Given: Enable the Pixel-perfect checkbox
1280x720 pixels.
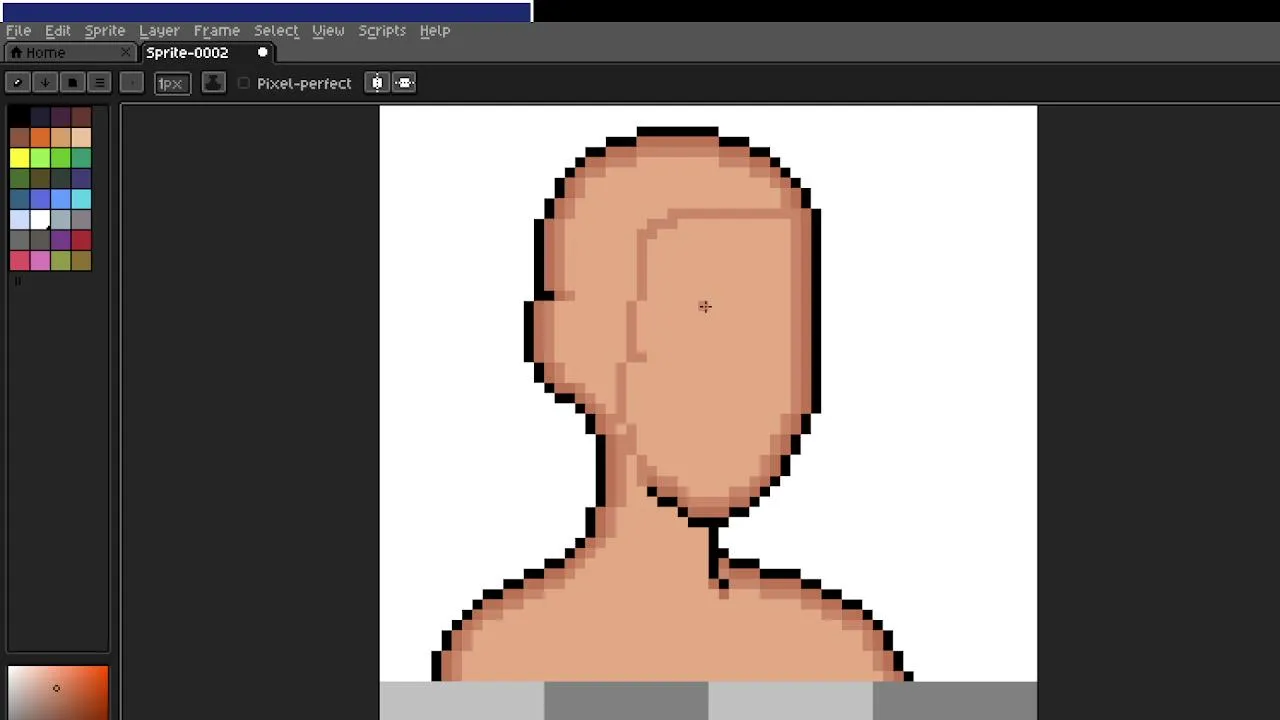Looking at the screenshot, I should click(244, 83).
